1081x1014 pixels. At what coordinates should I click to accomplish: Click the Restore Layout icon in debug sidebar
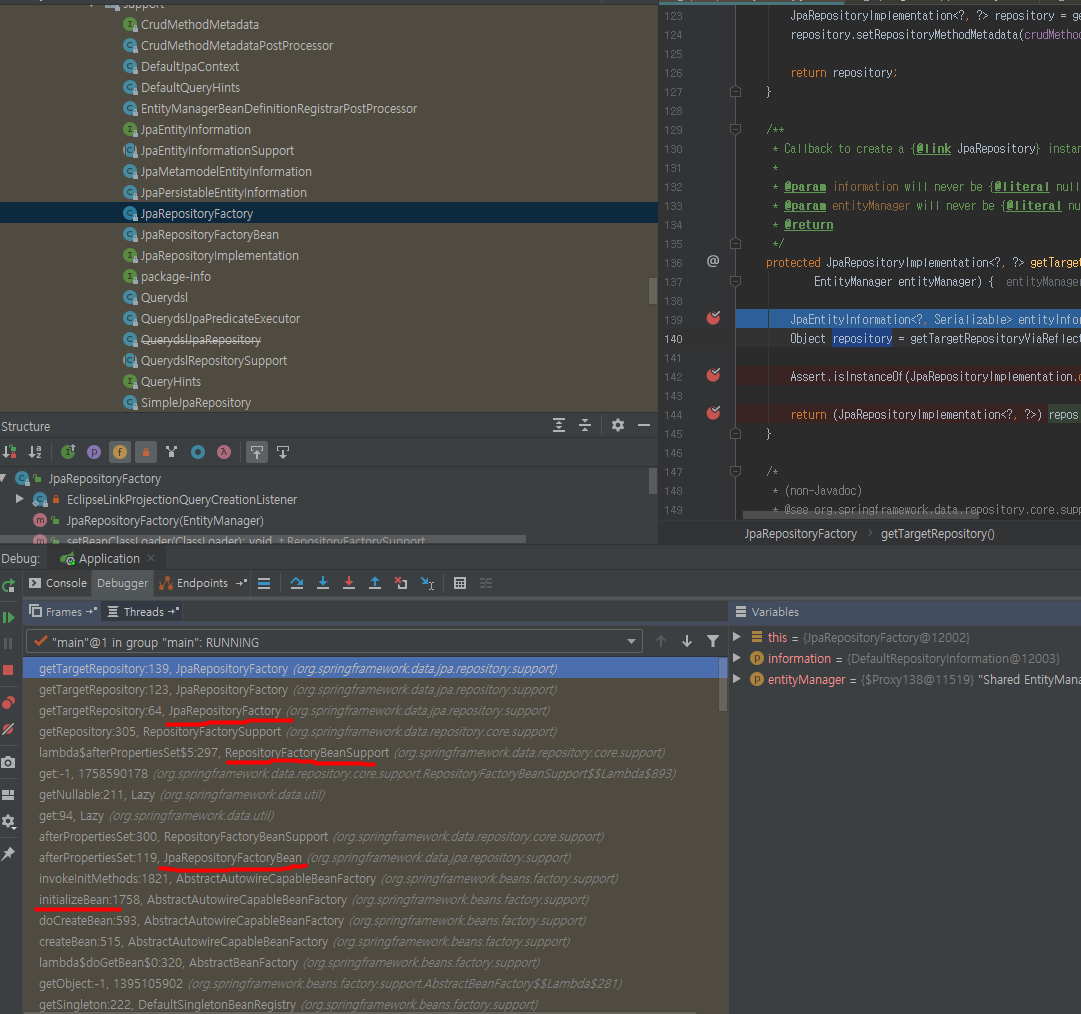[8, 795]
